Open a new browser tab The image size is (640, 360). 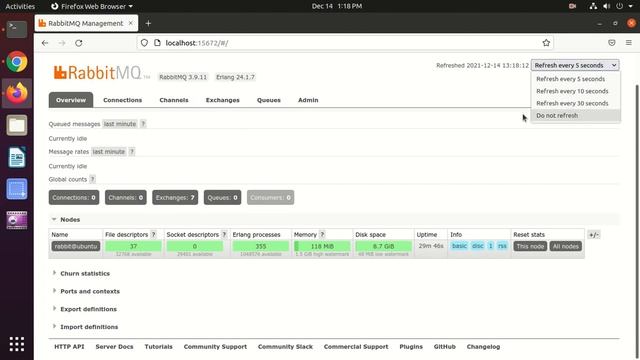tap(148, 24)
